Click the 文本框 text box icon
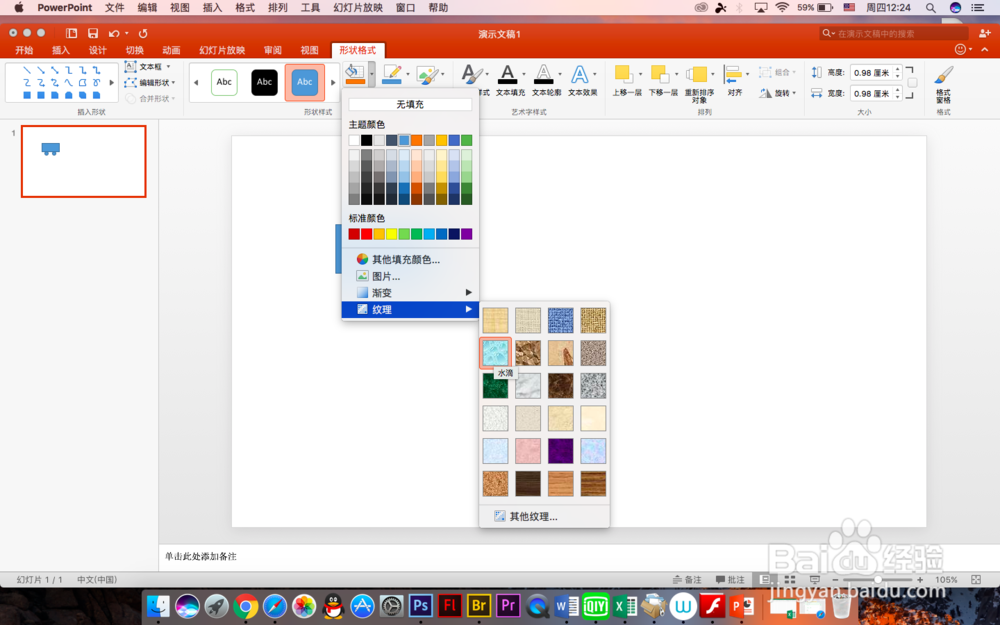The image size is (1000, 625). click(130, 66)
